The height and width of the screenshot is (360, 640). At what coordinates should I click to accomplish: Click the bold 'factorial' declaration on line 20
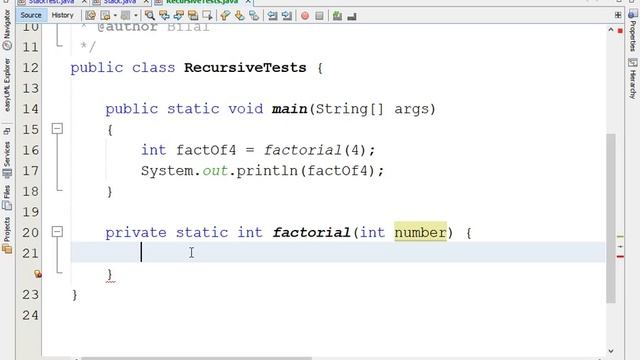(311, 232)
